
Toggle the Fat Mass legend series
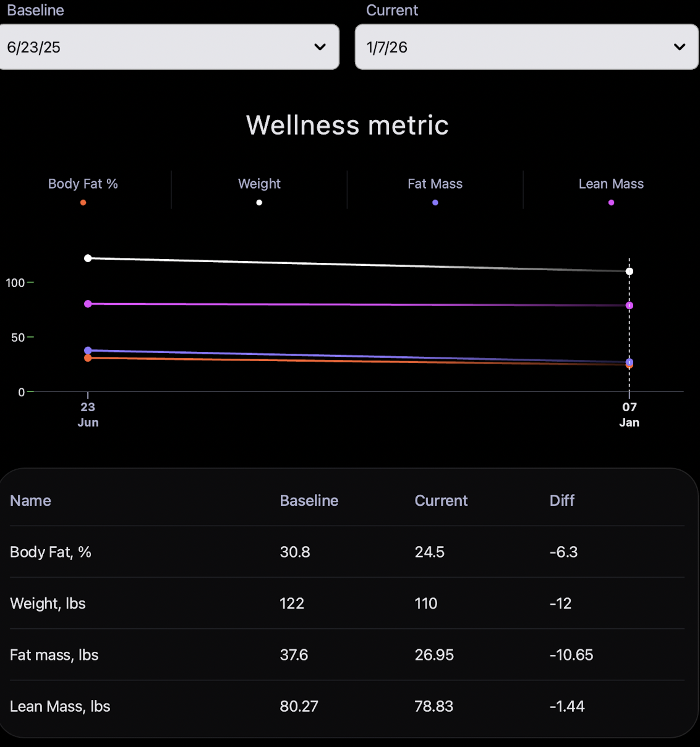(x=435, y=184)
